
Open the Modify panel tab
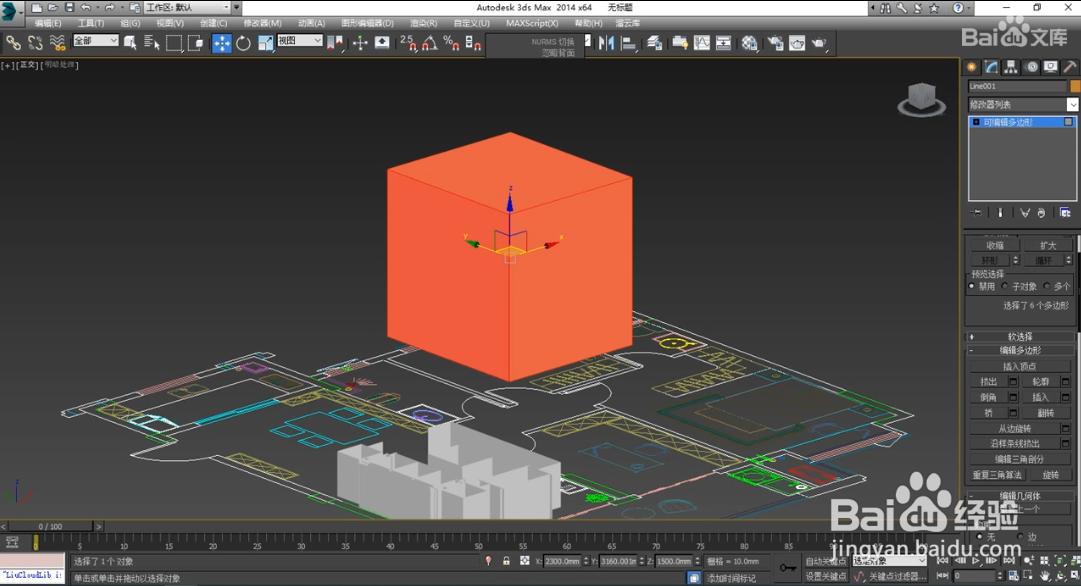(x=991, y=67)
